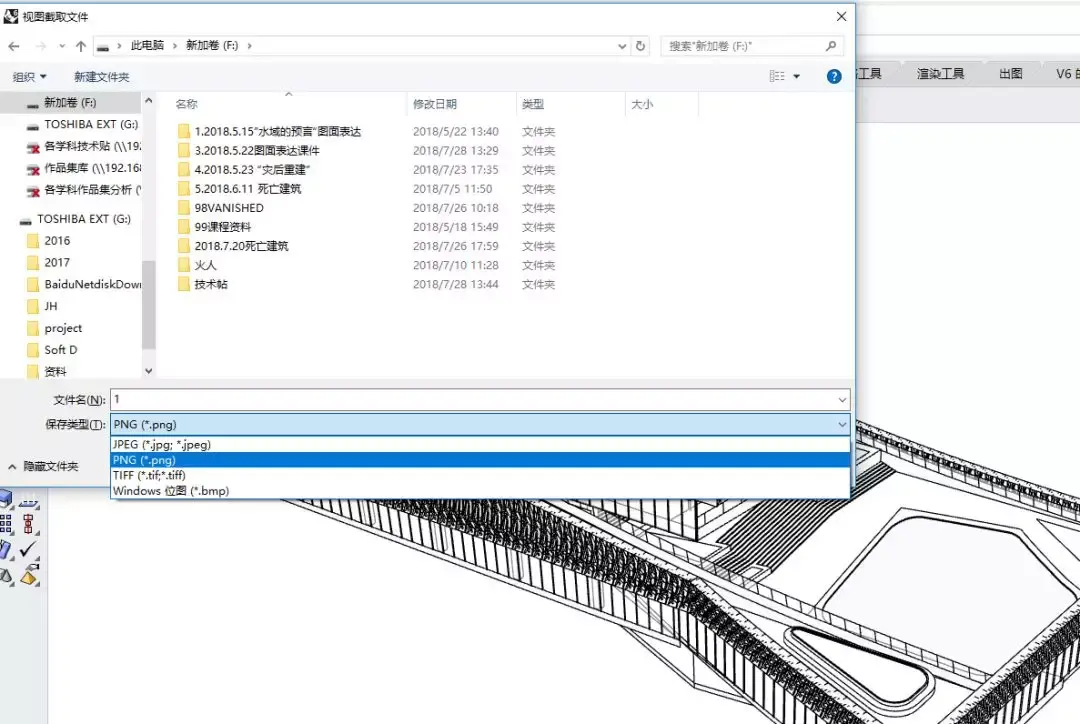Select the project folder in sidebar

[63, 328]
